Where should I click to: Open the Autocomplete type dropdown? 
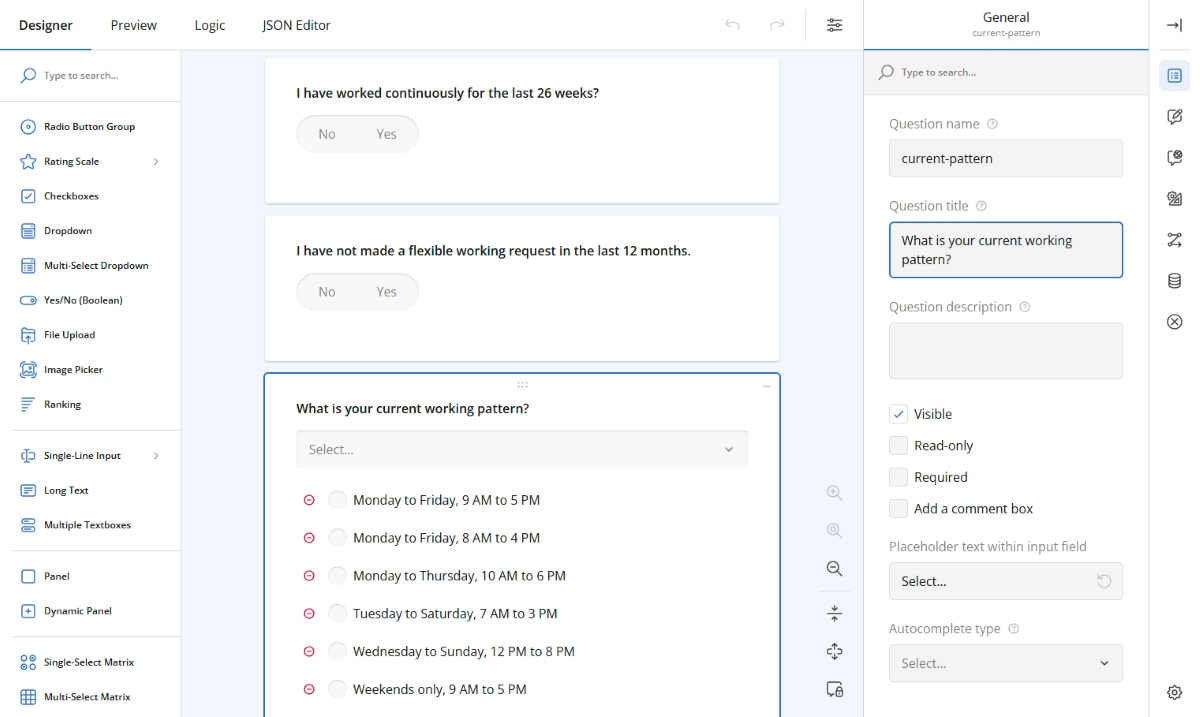point(1005,663)
